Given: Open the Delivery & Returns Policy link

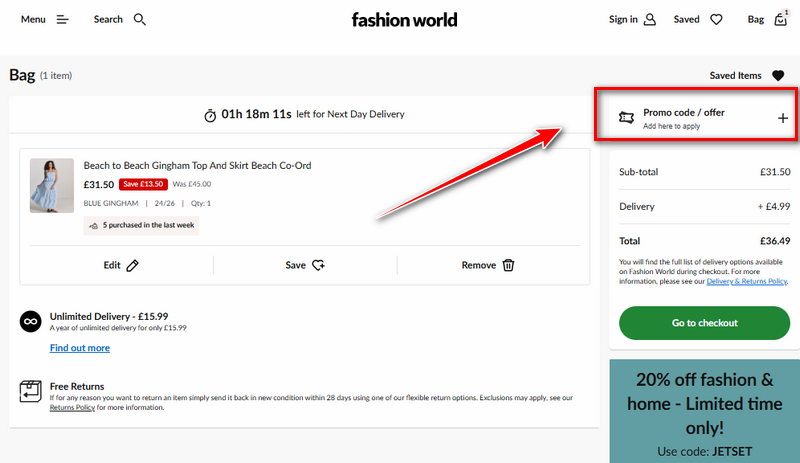Looking at the screenshot, I should point(746,281).
